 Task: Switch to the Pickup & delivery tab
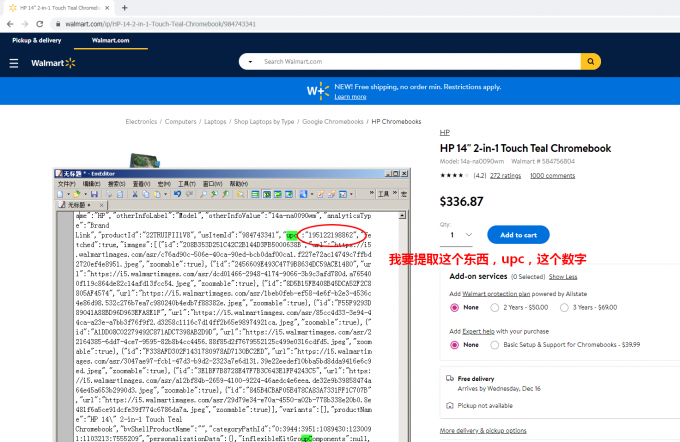[x=37, y=40]
